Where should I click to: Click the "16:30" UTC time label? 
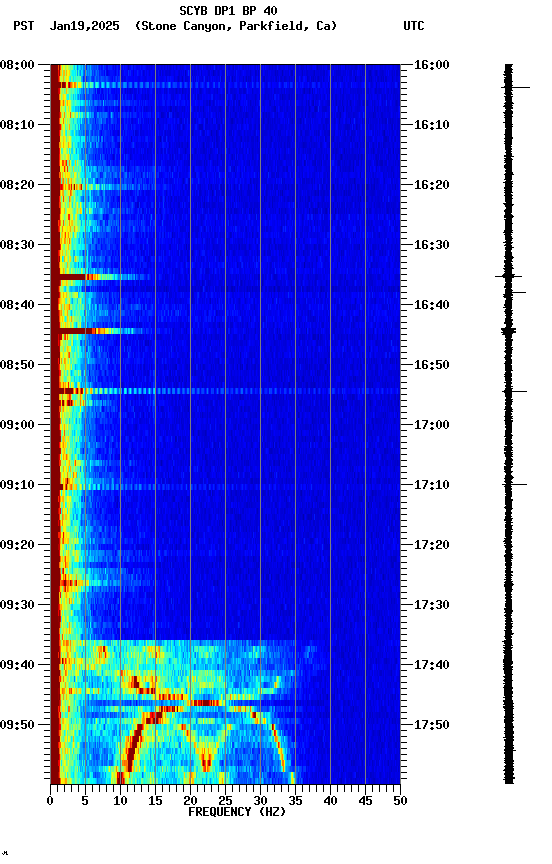point(431,245)
